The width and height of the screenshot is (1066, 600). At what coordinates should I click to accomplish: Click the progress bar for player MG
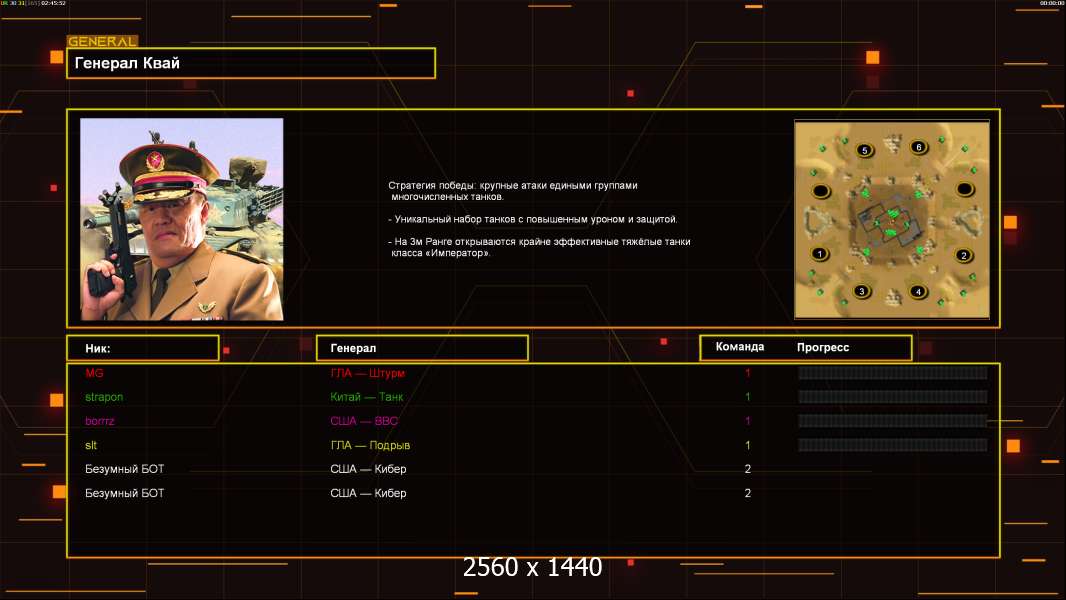tap(892, 373)
